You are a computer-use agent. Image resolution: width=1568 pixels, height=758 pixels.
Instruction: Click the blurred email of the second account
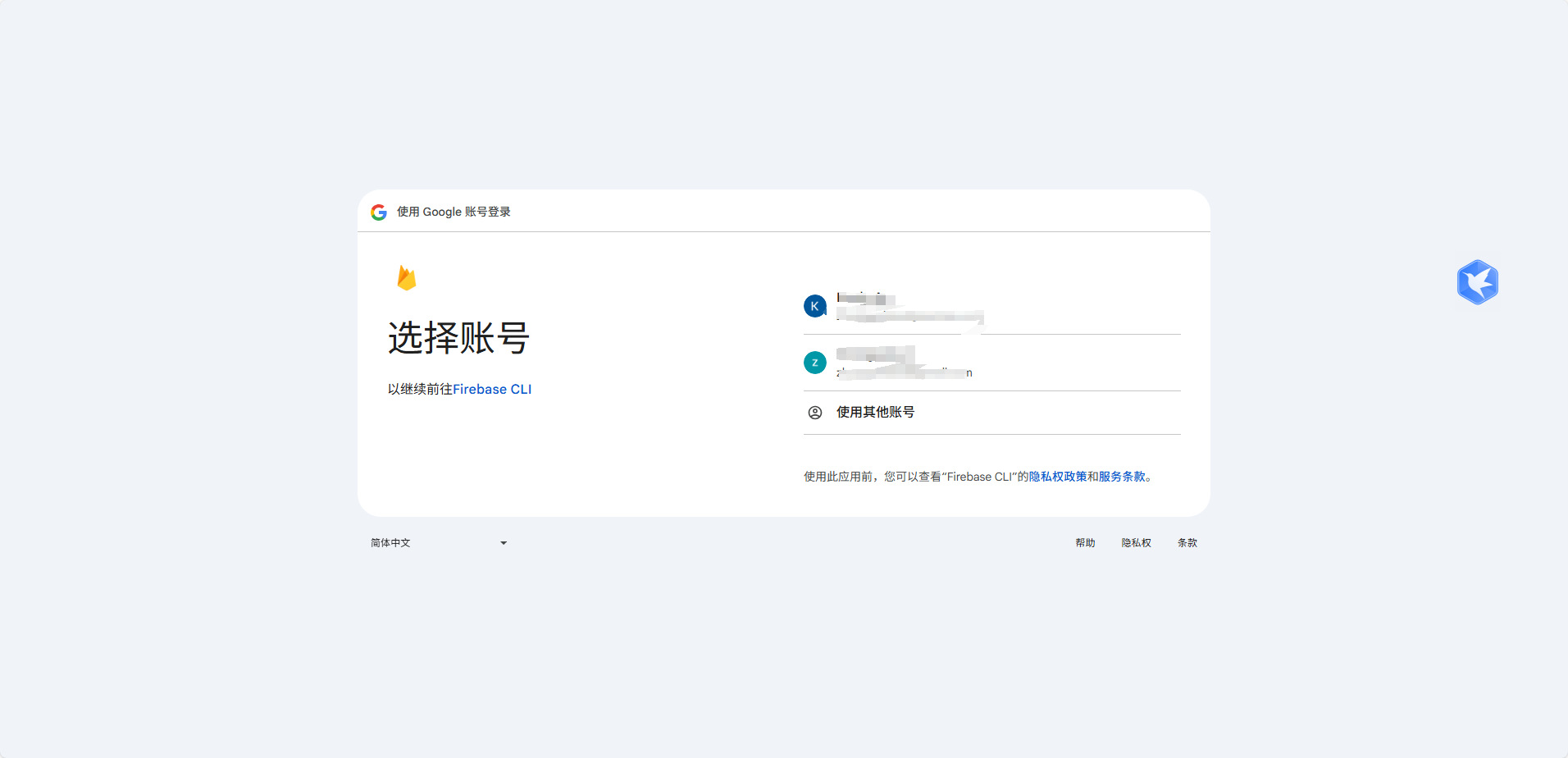pos(904,373)
